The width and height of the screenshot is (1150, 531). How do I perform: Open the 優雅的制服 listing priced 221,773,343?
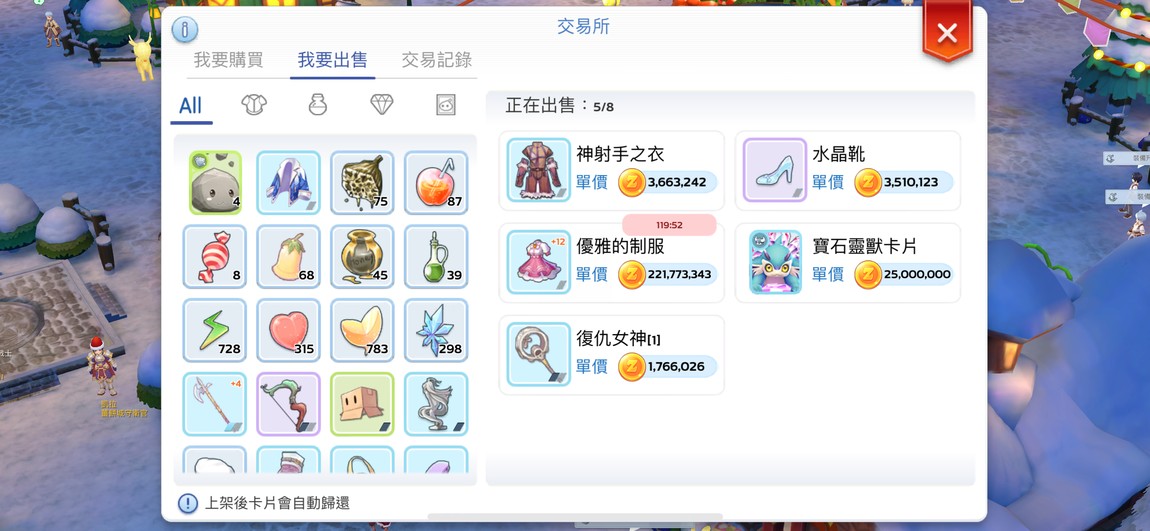(x=612, y=263)
